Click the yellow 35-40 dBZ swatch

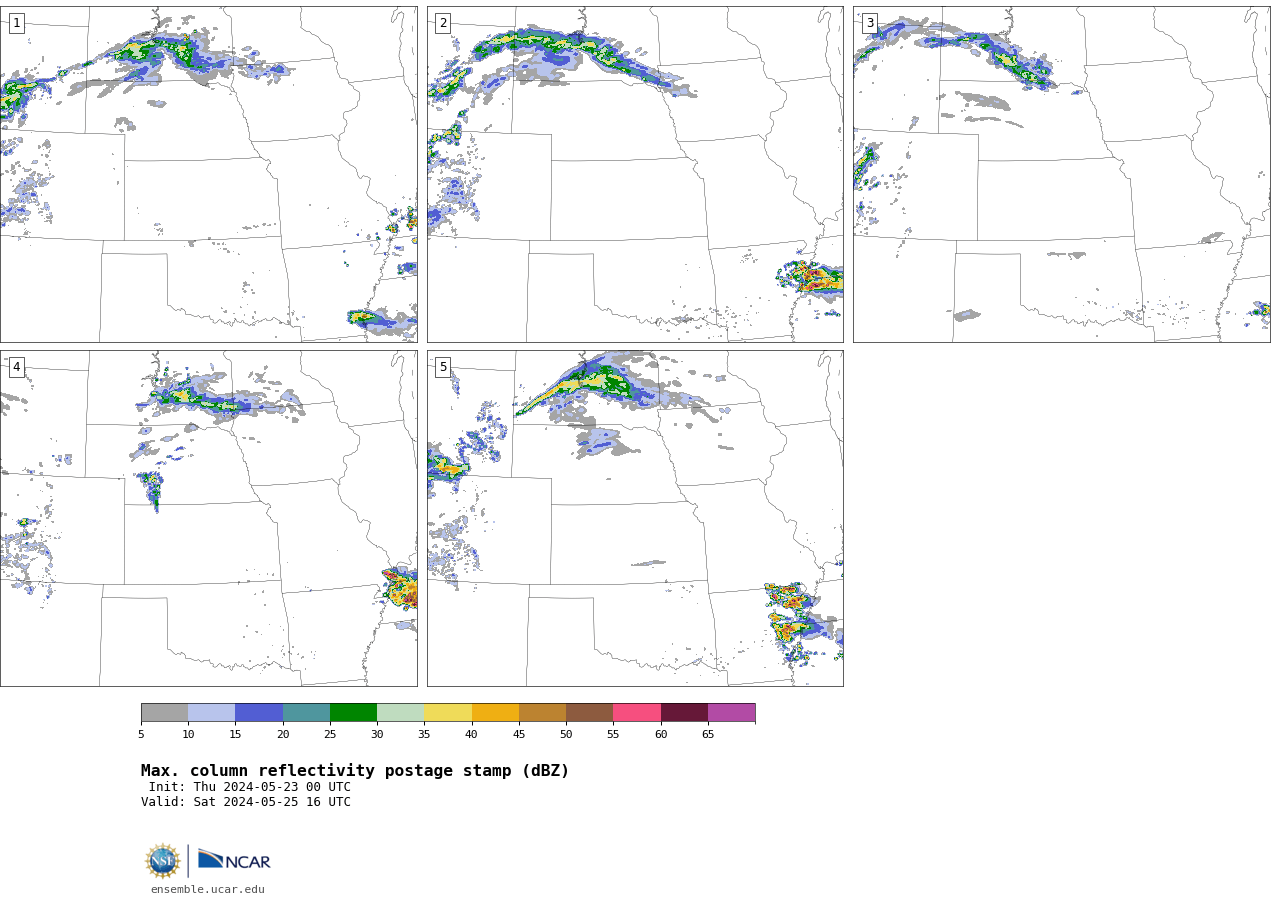pos(448,712)
